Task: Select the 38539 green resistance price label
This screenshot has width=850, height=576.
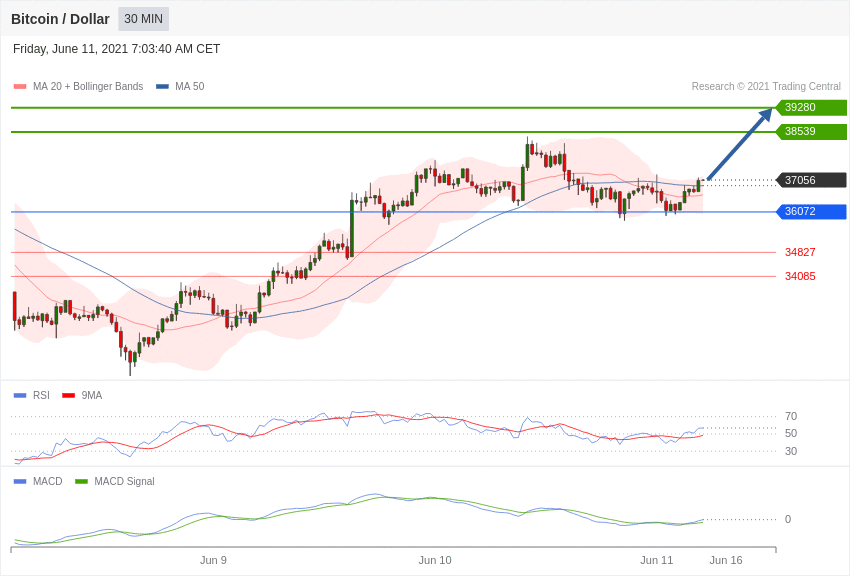Action: 810,132
